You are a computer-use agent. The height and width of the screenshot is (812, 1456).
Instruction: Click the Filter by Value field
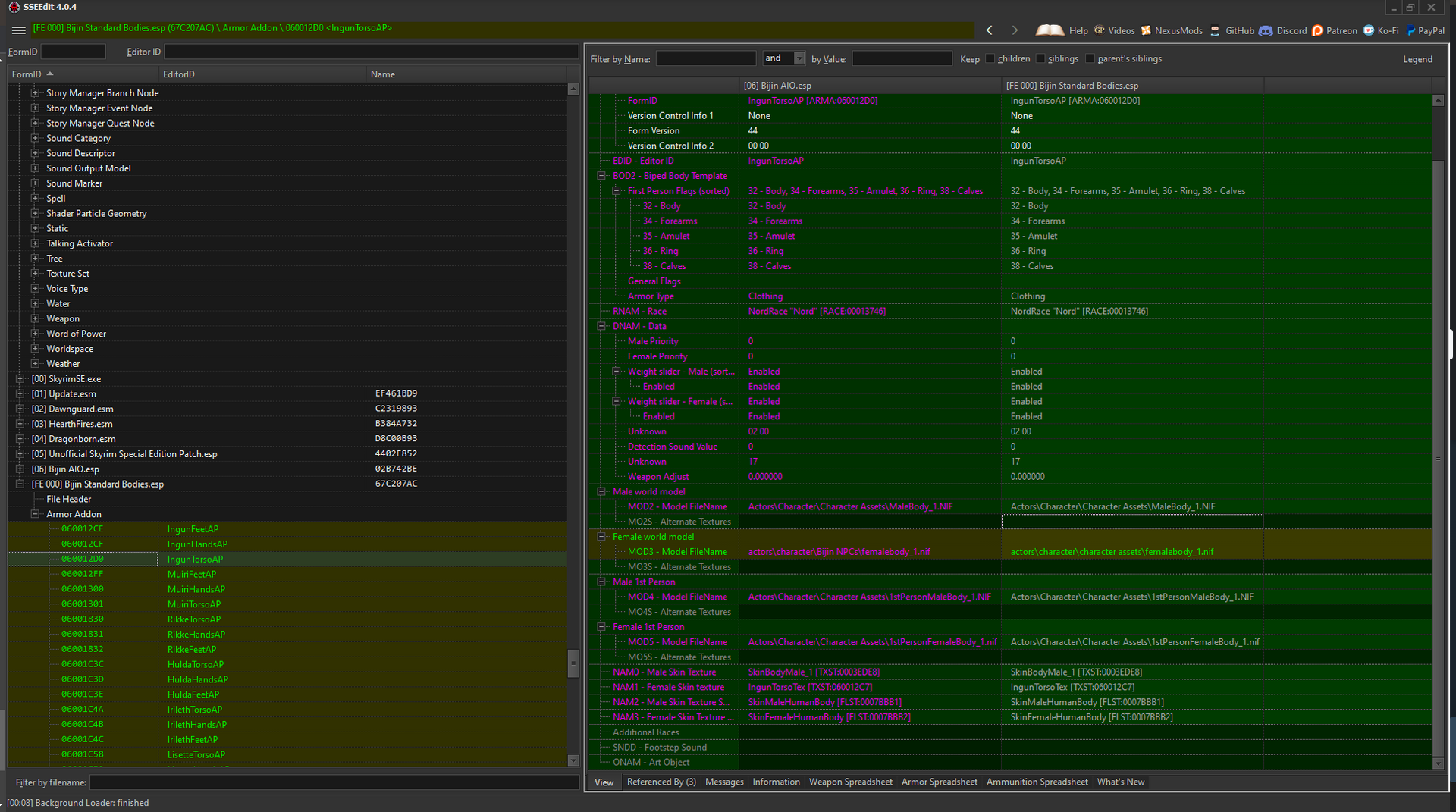point(902,58)
